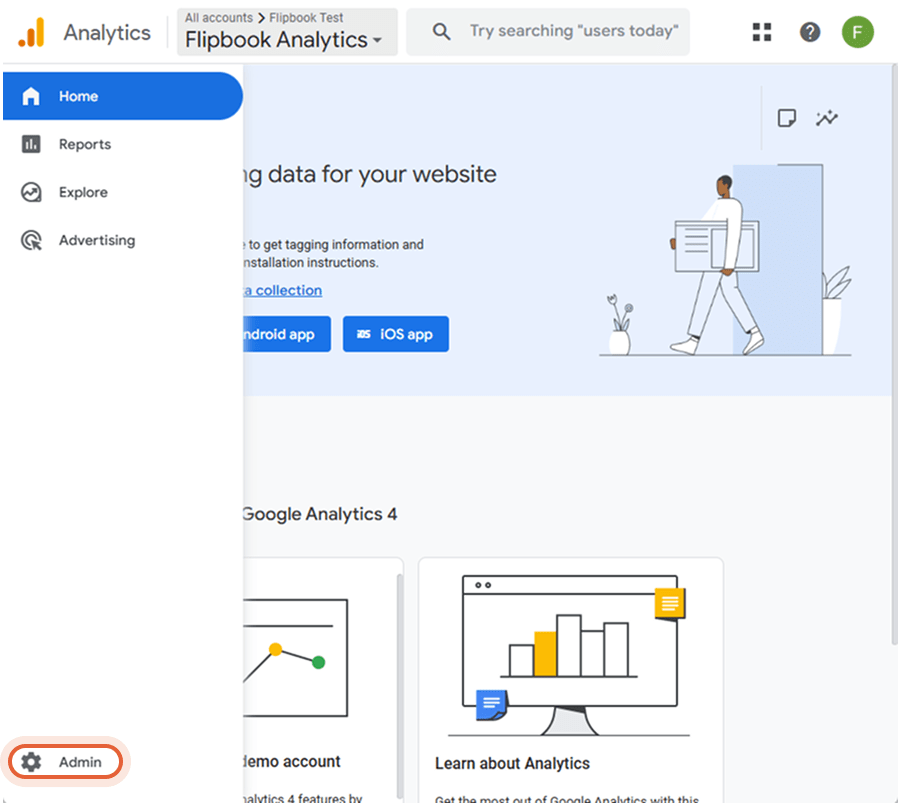Screen dimensions: 898x803
Task: Open the Google apps grid icon
Action: click(762, 32)
